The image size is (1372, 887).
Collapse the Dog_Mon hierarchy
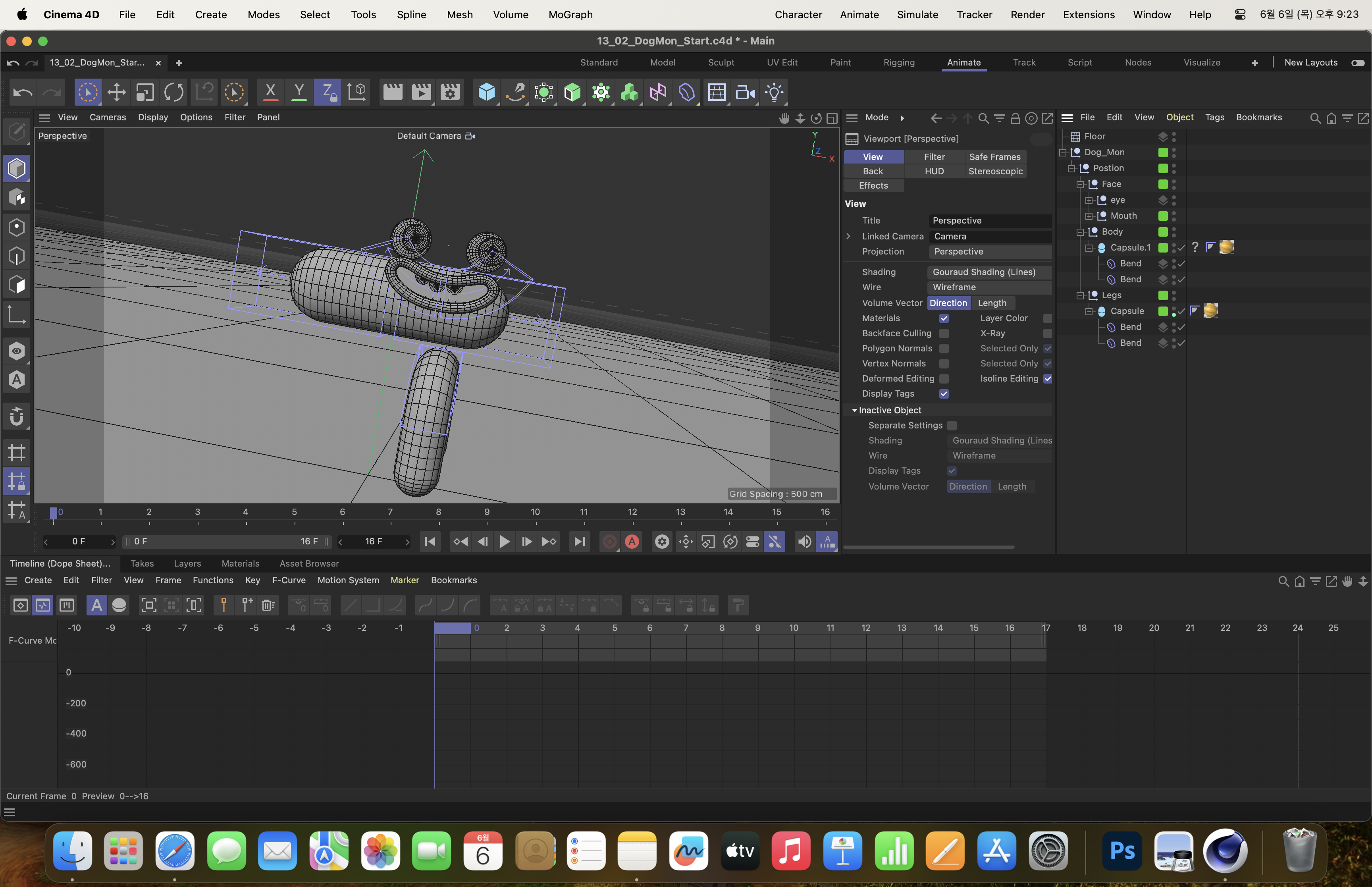pos(1063,152)
